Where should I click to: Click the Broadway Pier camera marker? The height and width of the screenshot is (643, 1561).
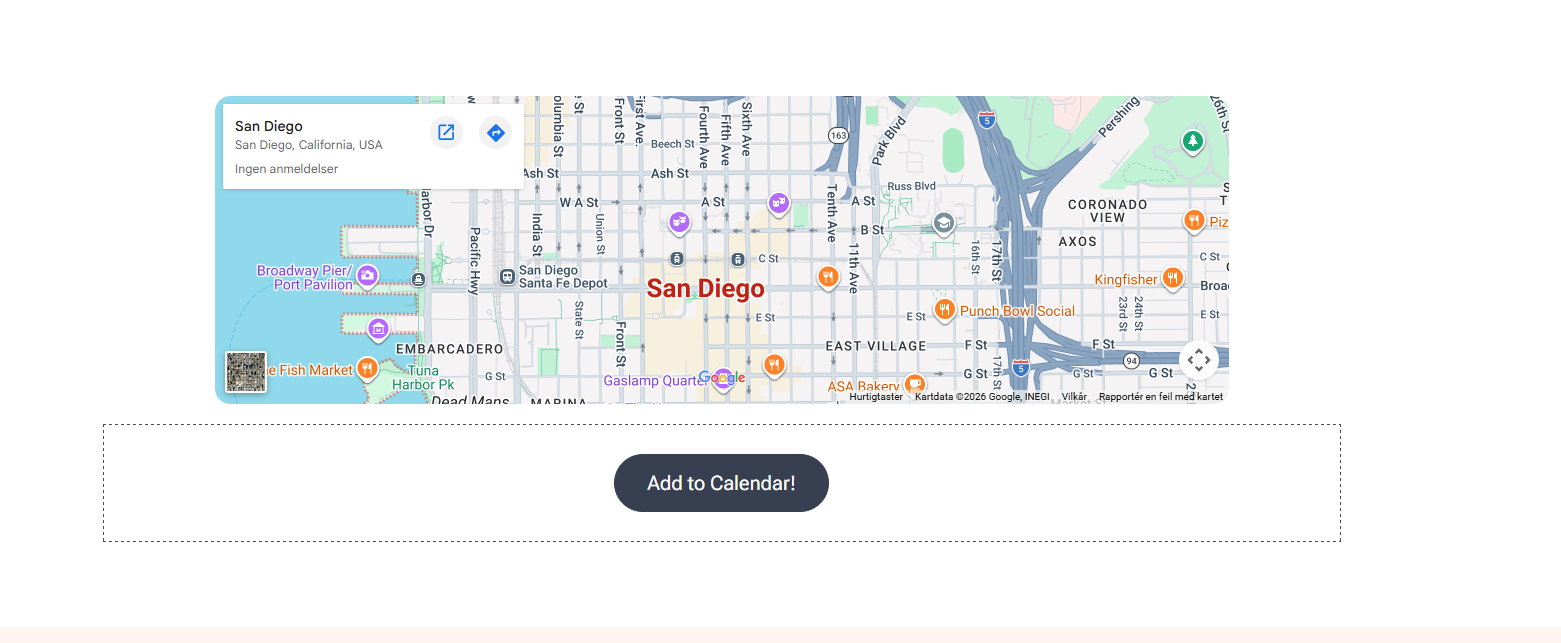click(367, 275)
